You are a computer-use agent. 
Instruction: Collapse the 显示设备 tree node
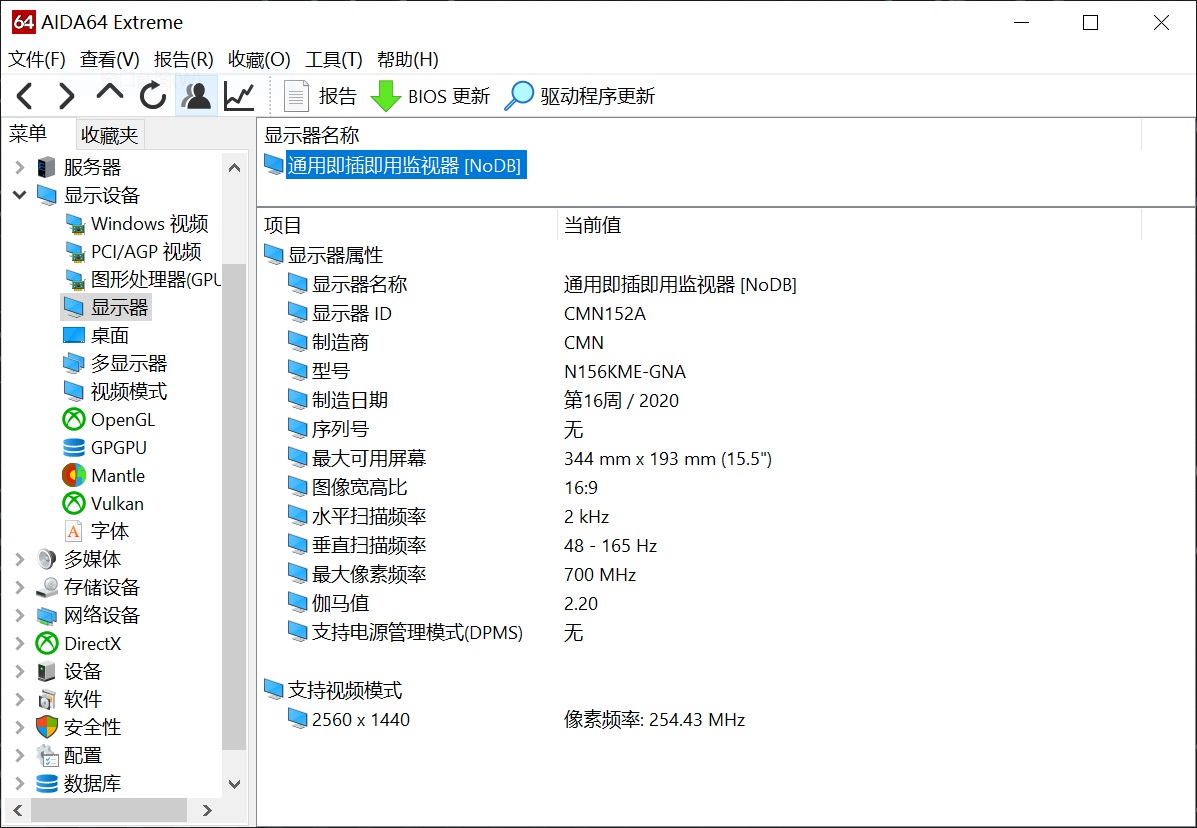click(20, 195)
